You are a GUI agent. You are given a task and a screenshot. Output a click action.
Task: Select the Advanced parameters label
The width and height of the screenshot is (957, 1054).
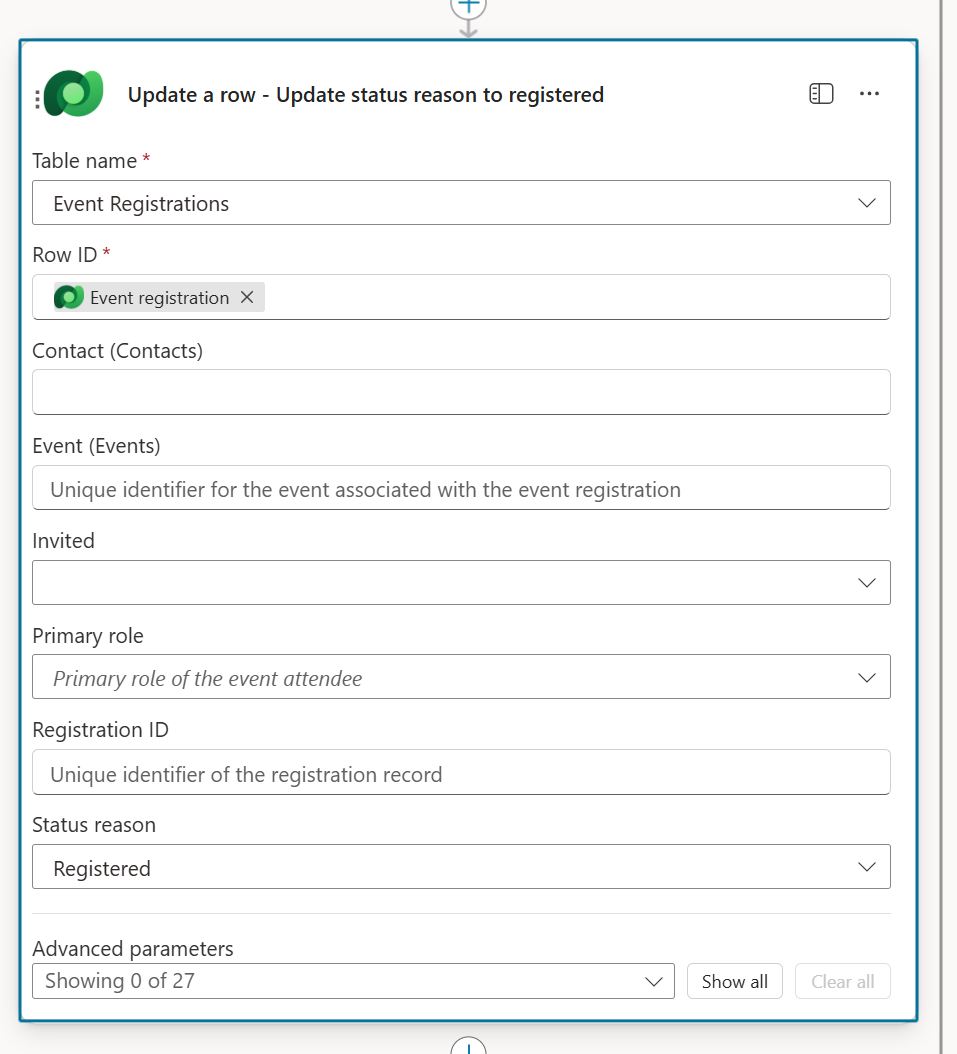coord(133,948)
